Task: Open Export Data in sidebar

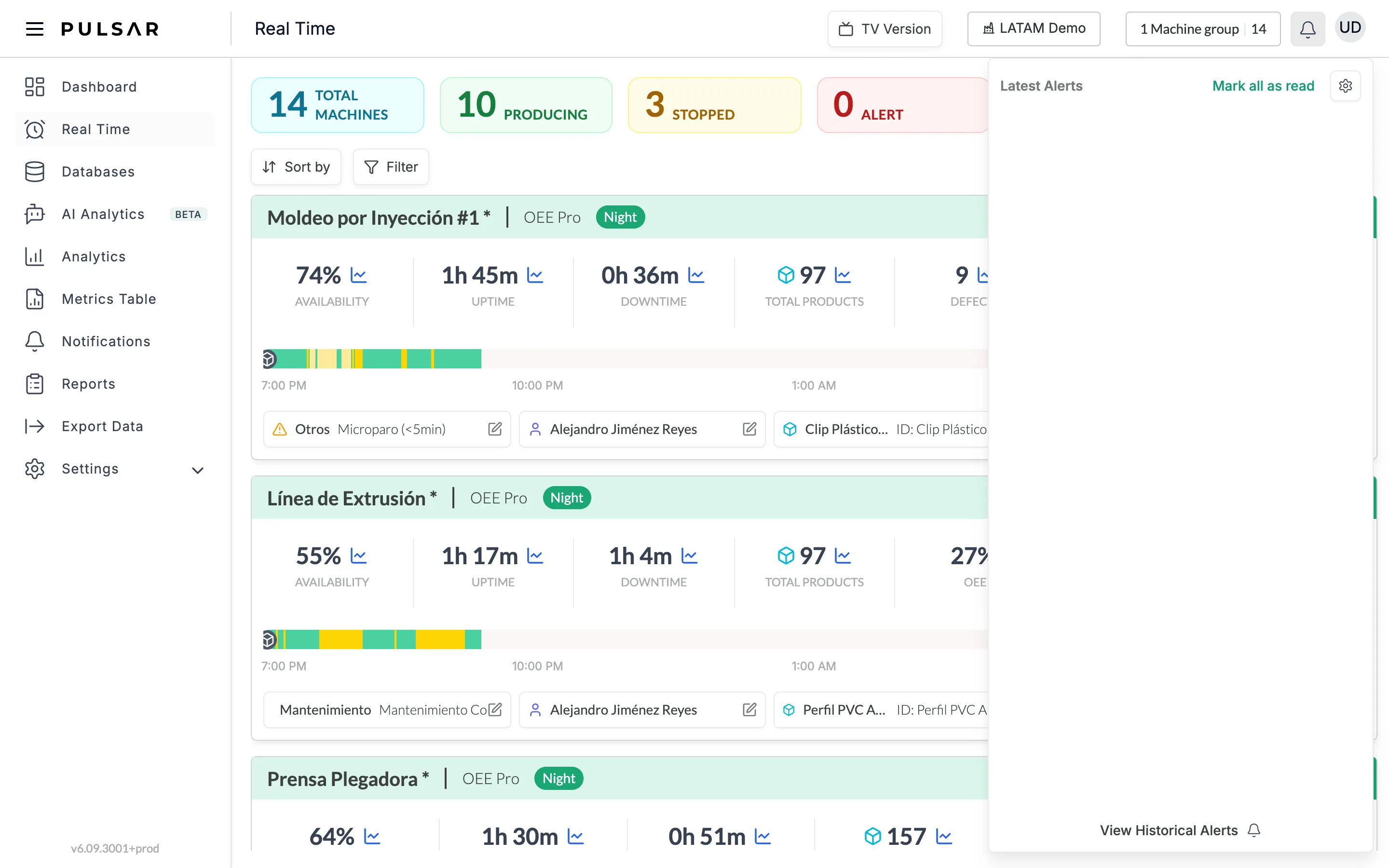Action: pos(115,427)
